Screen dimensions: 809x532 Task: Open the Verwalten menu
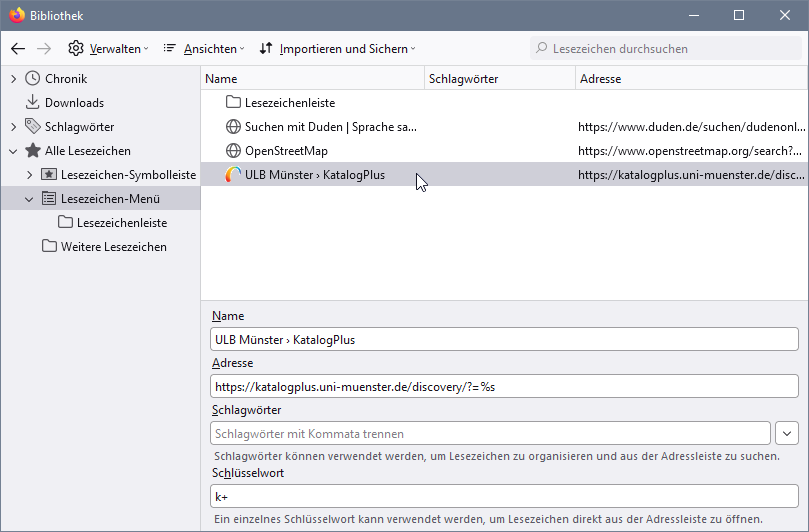pyautogui.click(x=108, y=49)
